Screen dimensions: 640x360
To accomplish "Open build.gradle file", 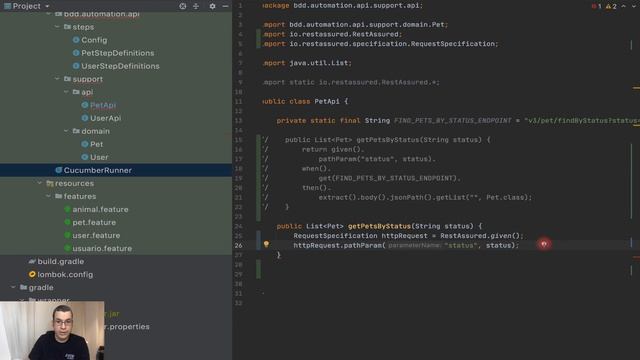I will pyautogui.click(x=60, y=262).
